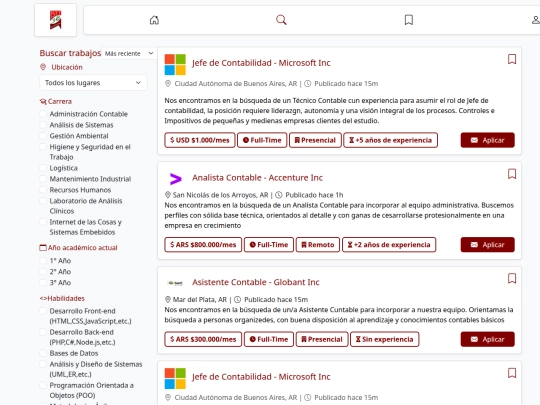540x405 pixels.
Task: Click the ARS $300.000/mes salary tag
Action: pyautogui.click(x=203, y=339)
